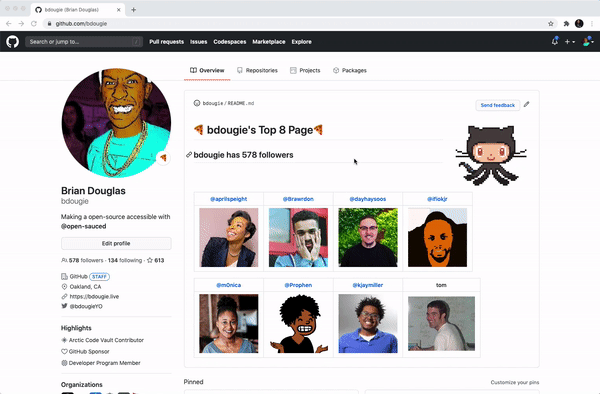Viewport: 600px width, 394px height.
Task: Bookmark the page with the star icon
Action: pyautogui.click(x=551, y=24)
